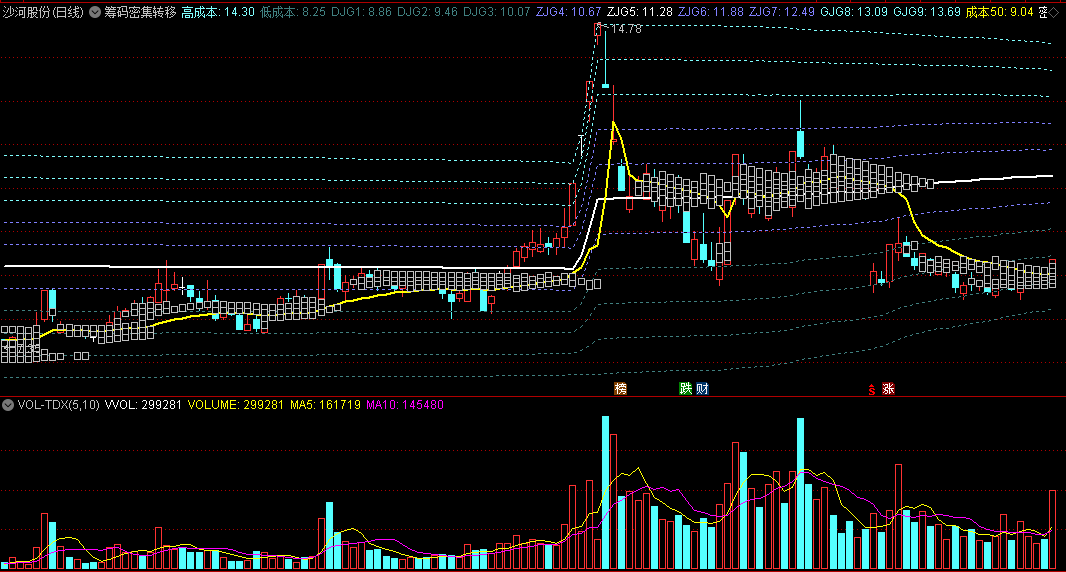Select the 筹码密集转移 indicator name
The height and width of the screenshot is (572, 1066).
click(140, 12)
